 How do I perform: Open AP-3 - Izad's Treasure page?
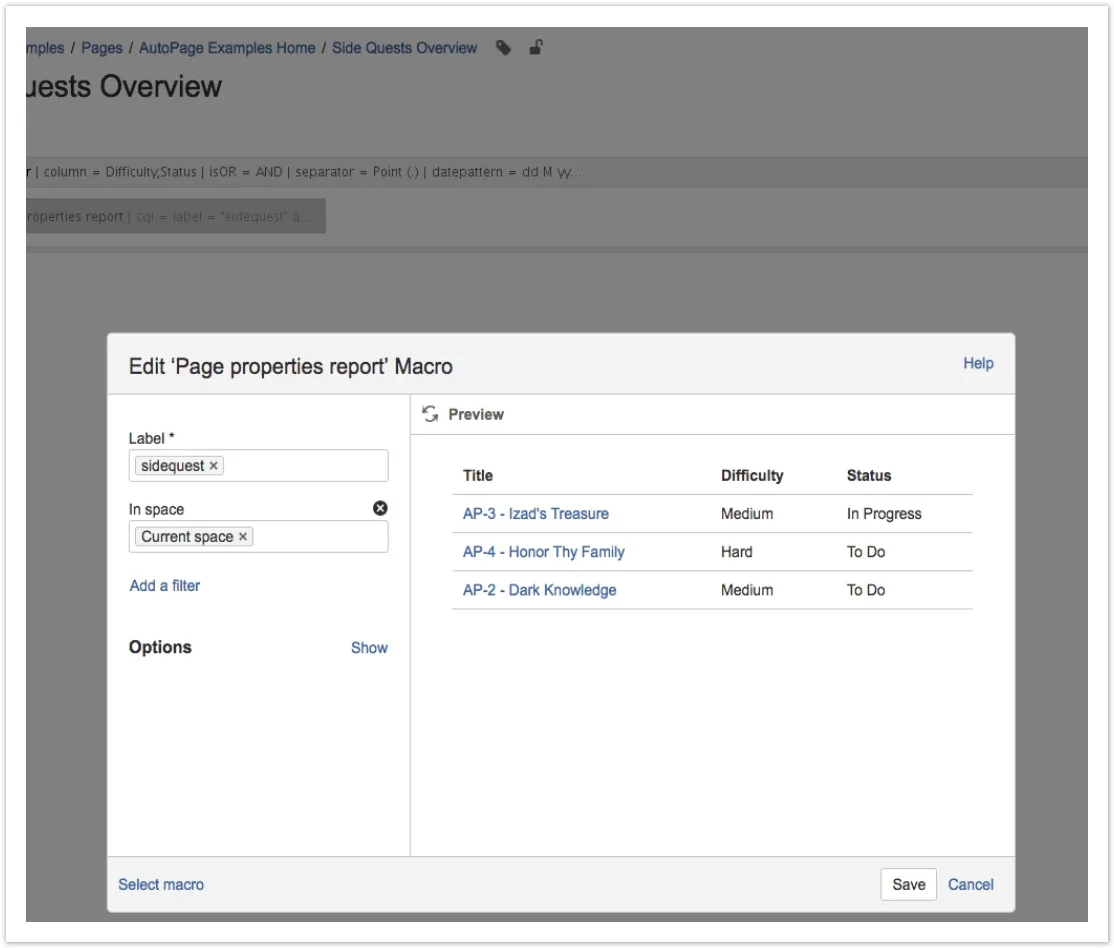pyautogui.click(x=535, y=514)
